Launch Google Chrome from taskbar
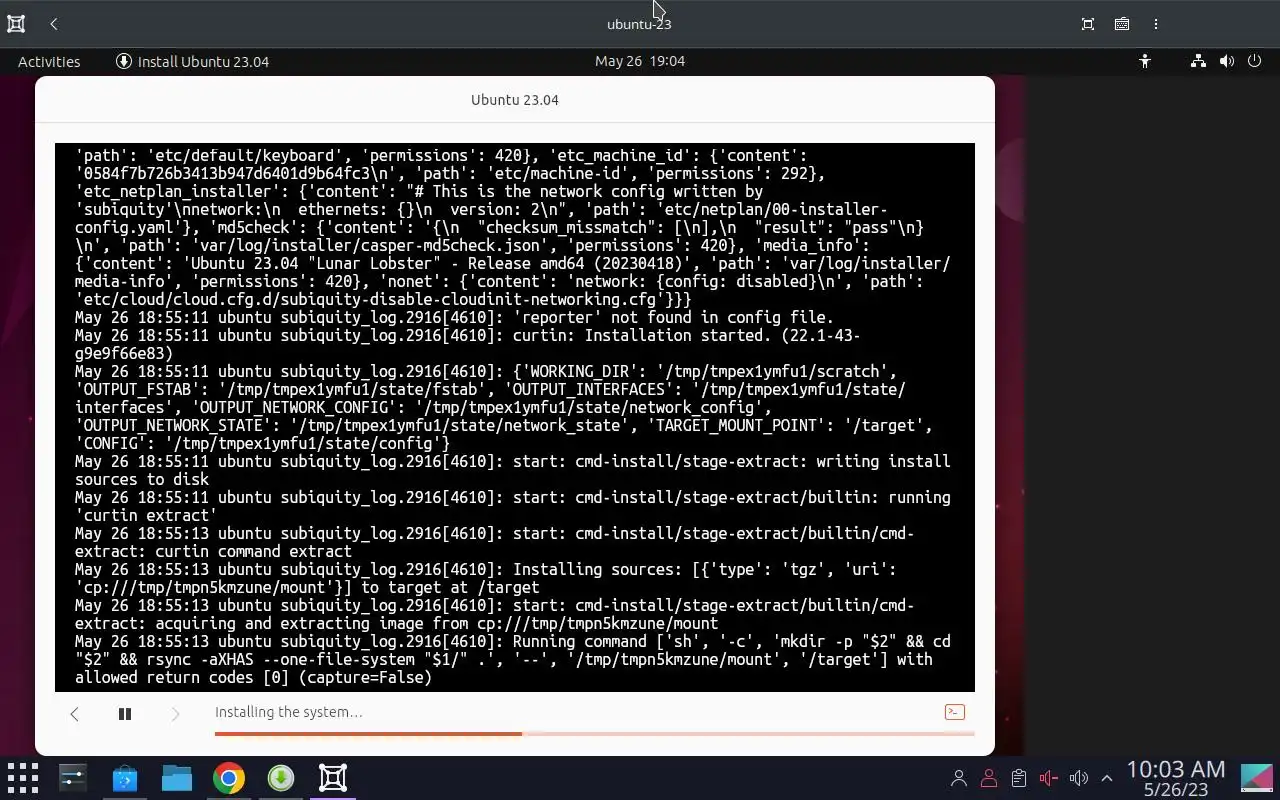 click(x=229, y=778)
